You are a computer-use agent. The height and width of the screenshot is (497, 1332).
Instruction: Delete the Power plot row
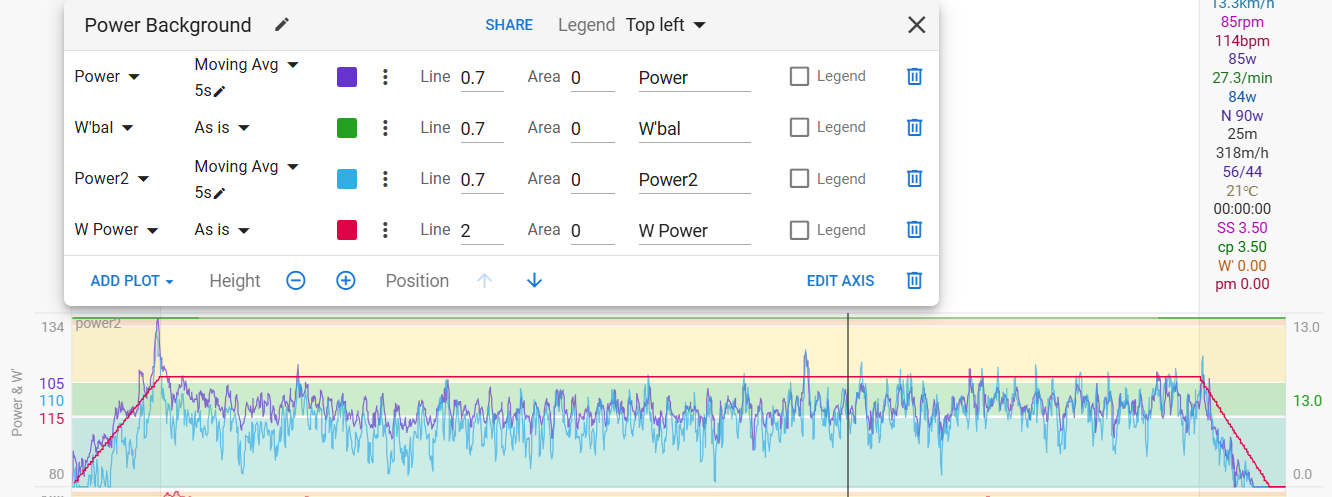(x=913, y=76)
